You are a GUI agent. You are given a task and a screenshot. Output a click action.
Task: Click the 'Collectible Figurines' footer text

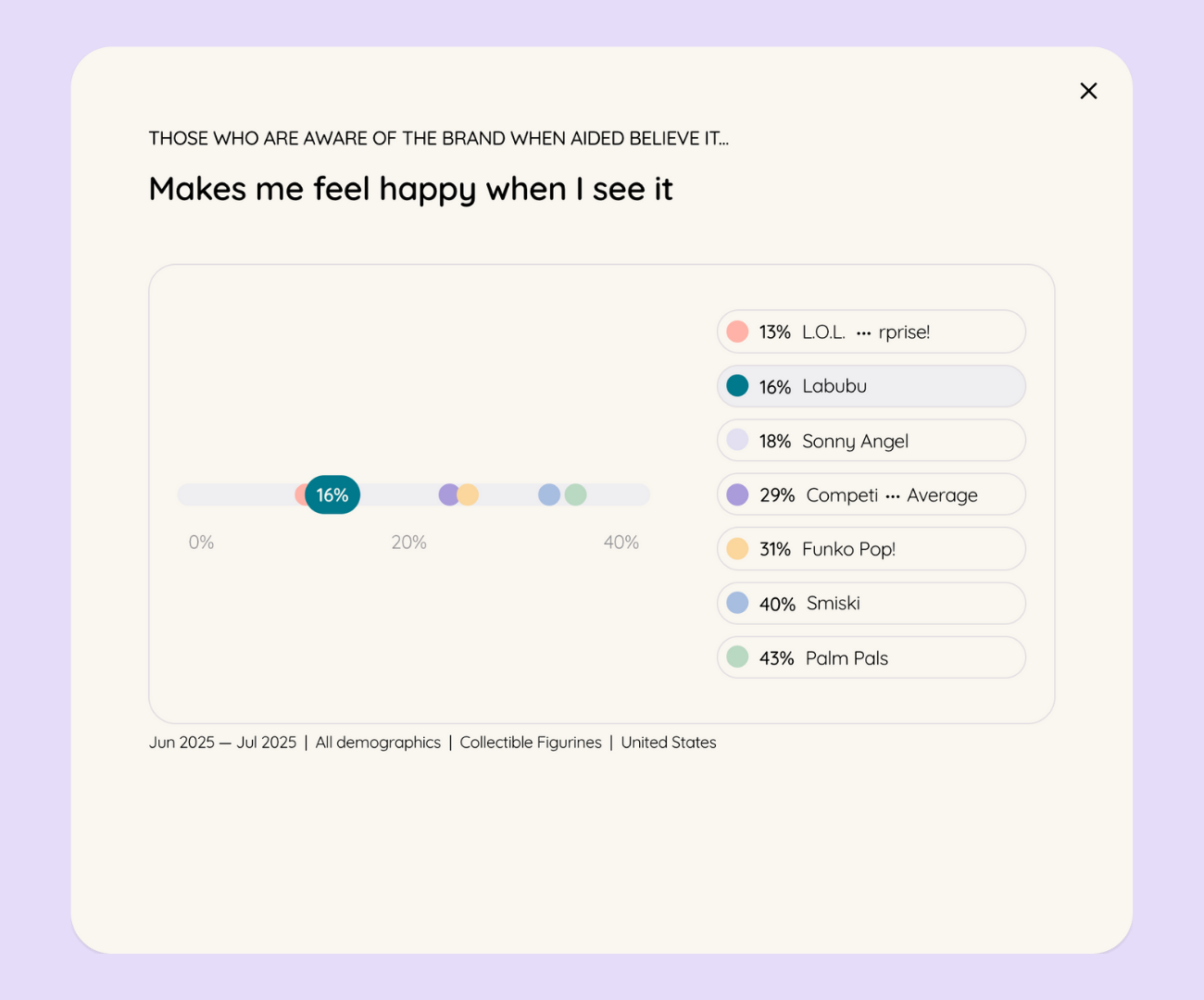pos(531,743)
